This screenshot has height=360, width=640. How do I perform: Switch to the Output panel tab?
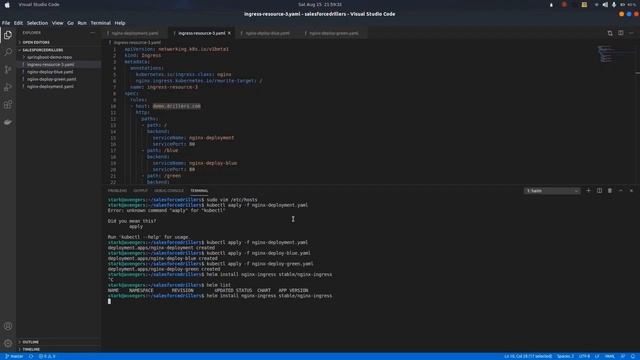tap(140, 191)
